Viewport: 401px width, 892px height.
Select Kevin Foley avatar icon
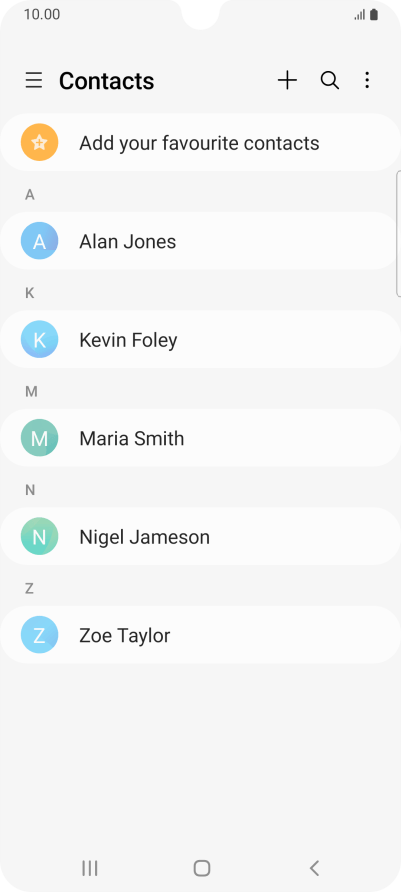pyautogui.click(x=39, y=339)
